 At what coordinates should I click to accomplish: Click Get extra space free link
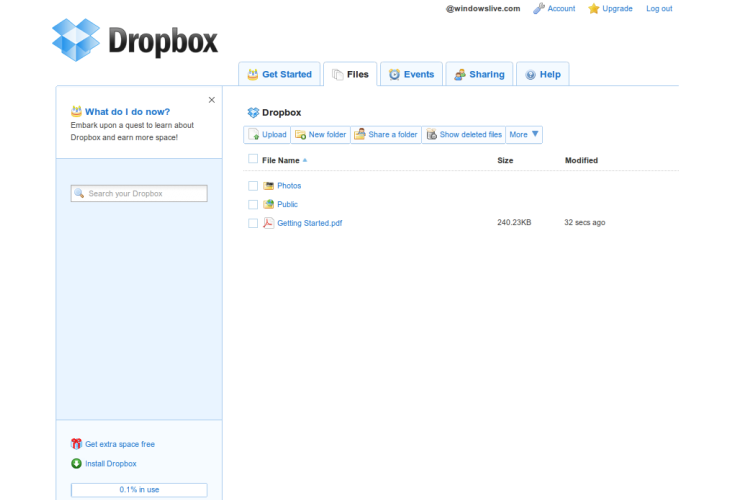pyautogui.click(x=120, y=444)
